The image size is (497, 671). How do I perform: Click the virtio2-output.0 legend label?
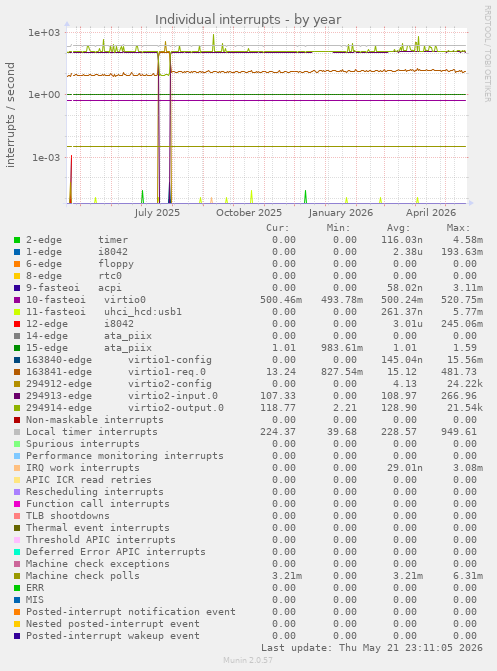pyautogui.click(x=176, y=408)
